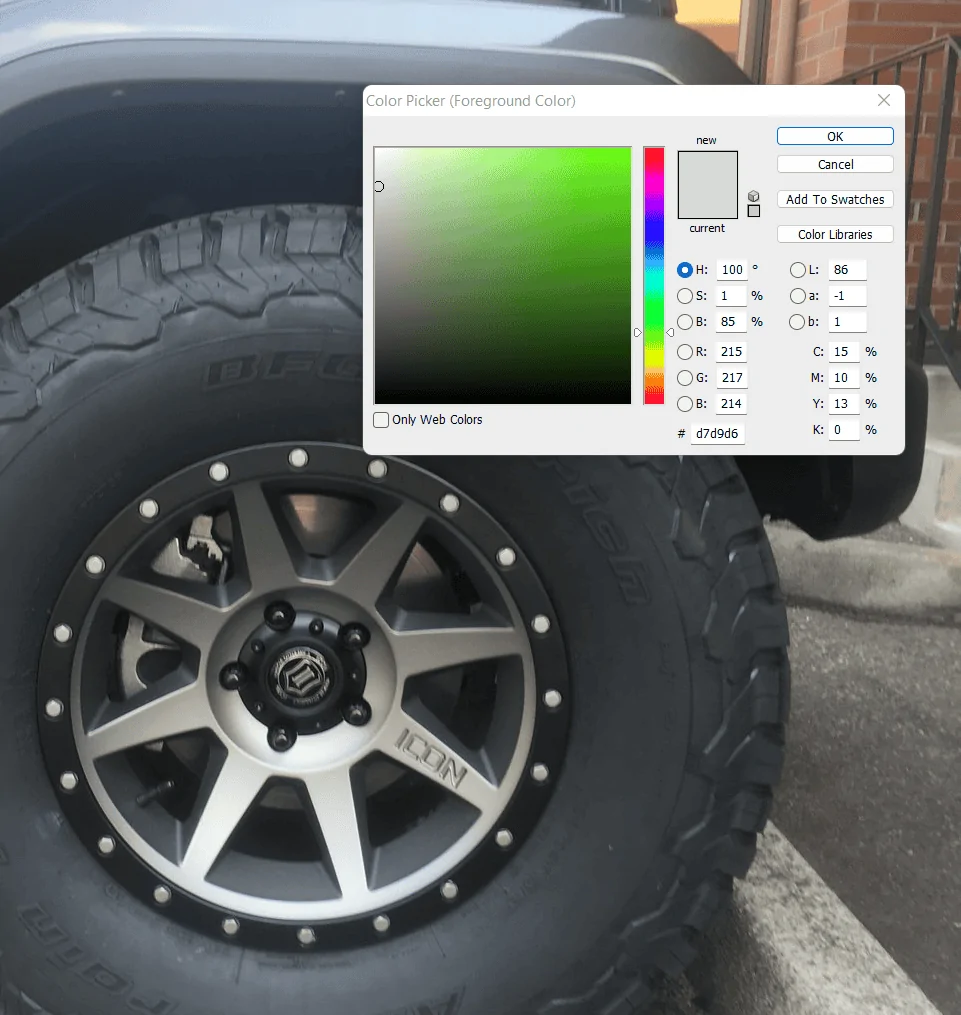This screenshot has width=961, height=1015.
Task: Click inside the green color field
Action: pos(503,276)
